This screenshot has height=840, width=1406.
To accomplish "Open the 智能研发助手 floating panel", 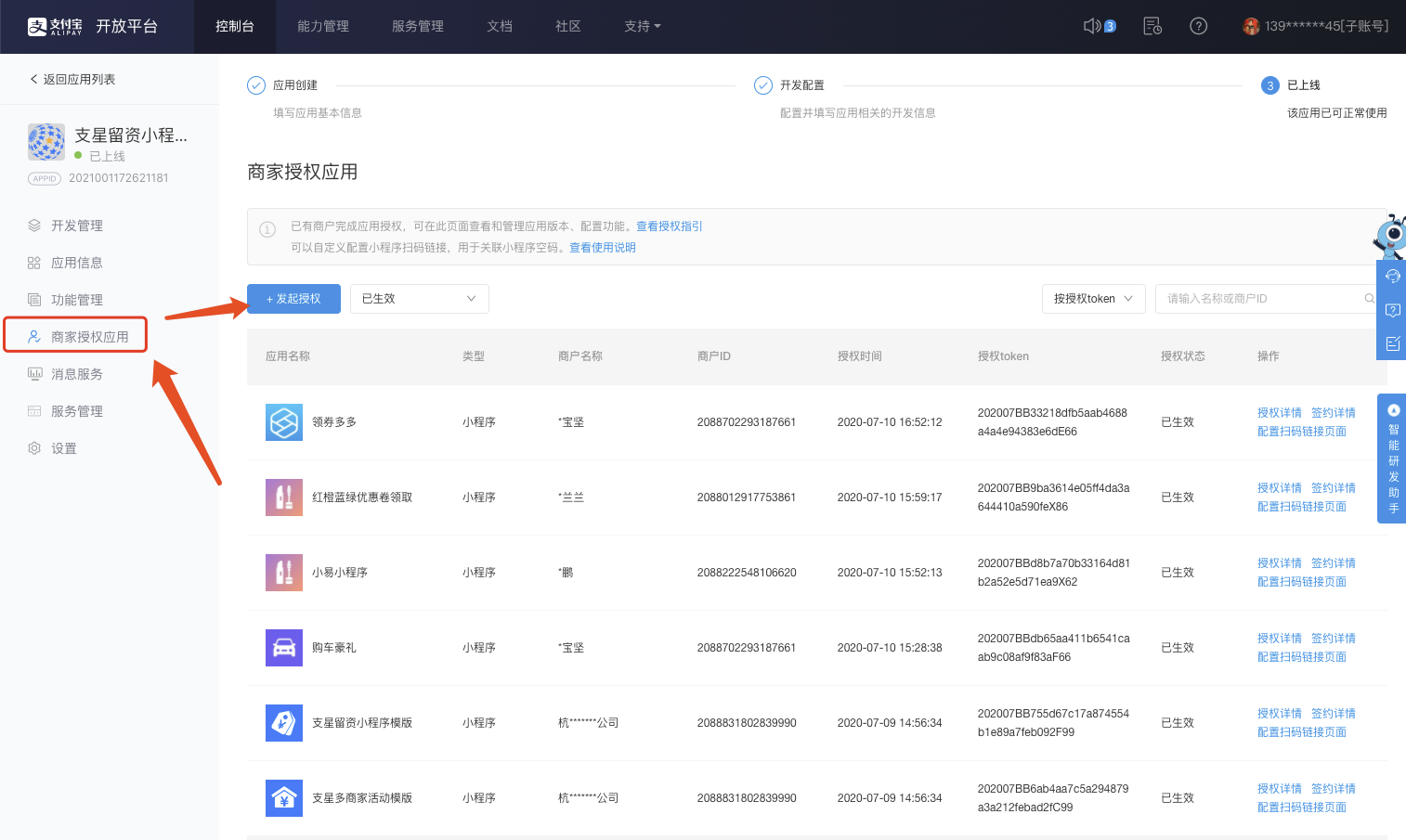I will point(1392,459).
